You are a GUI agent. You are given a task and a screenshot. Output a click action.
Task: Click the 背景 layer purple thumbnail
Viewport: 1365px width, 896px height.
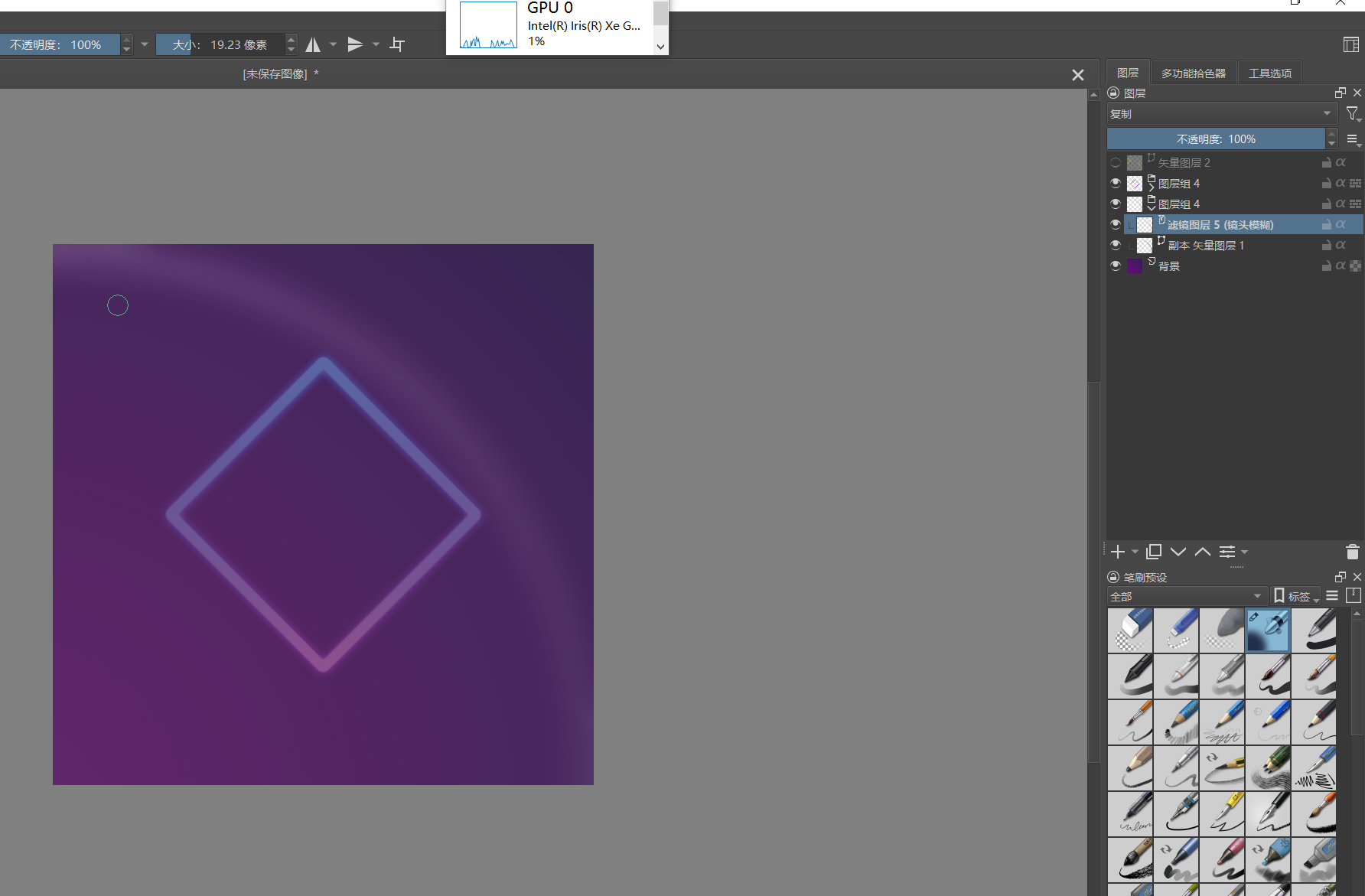click(x=1135, y=266)
